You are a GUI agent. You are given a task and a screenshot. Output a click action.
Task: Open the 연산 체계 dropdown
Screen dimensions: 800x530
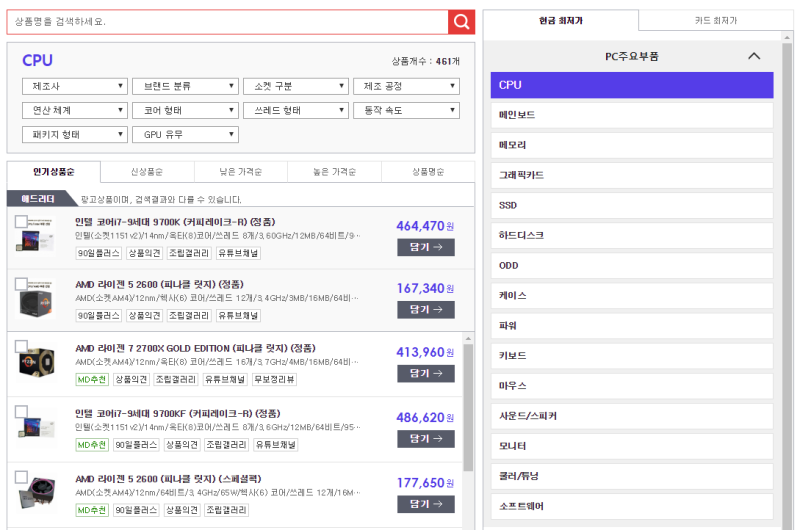74,110
